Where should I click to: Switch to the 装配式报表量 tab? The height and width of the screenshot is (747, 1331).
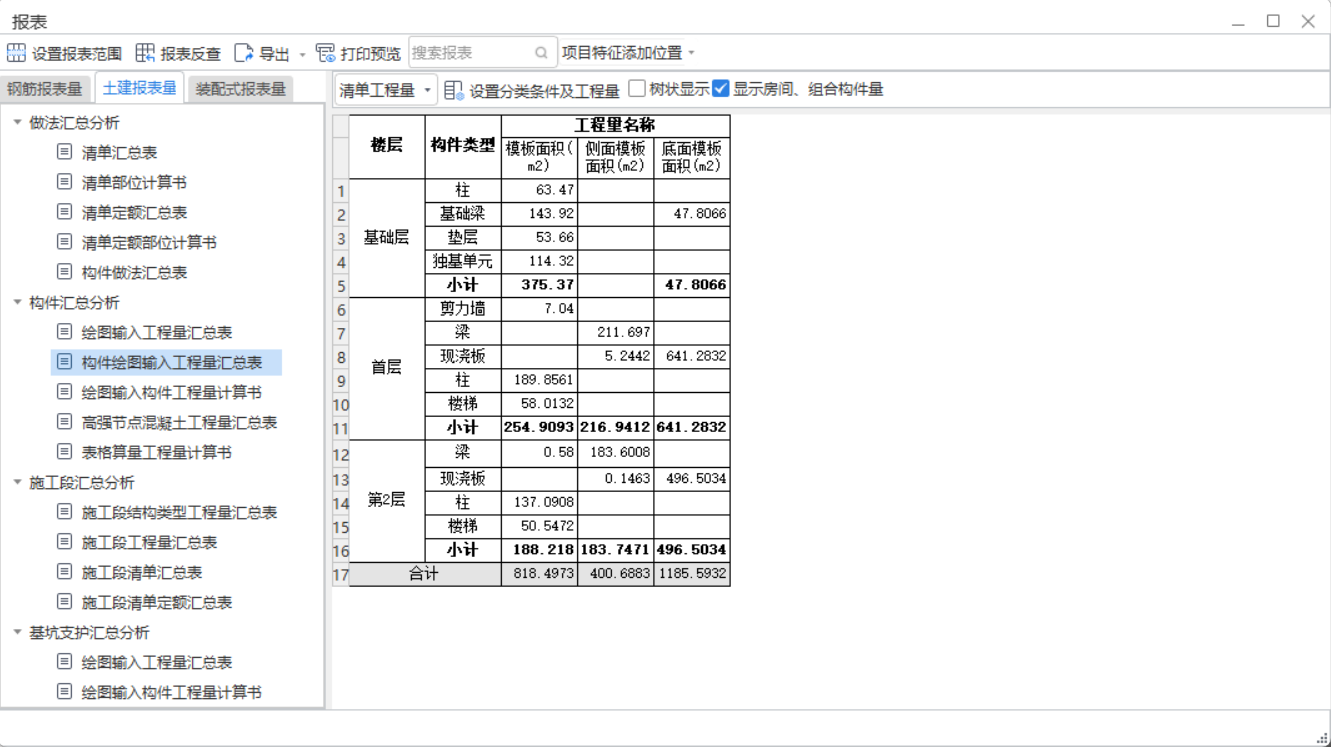(241, 89)
